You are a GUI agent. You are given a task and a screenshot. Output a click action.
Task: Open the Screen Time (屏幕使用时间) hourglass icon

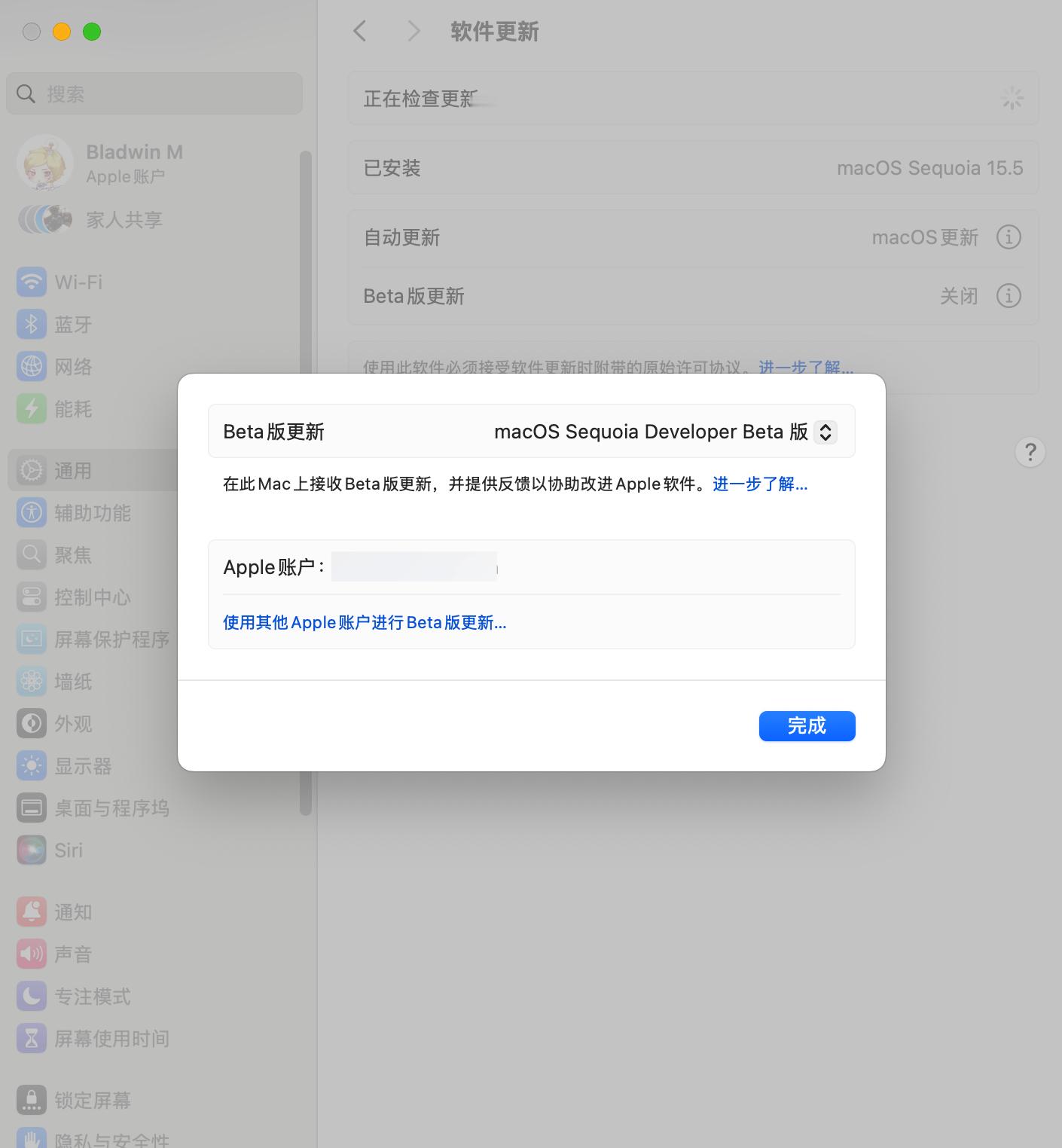31,1039
